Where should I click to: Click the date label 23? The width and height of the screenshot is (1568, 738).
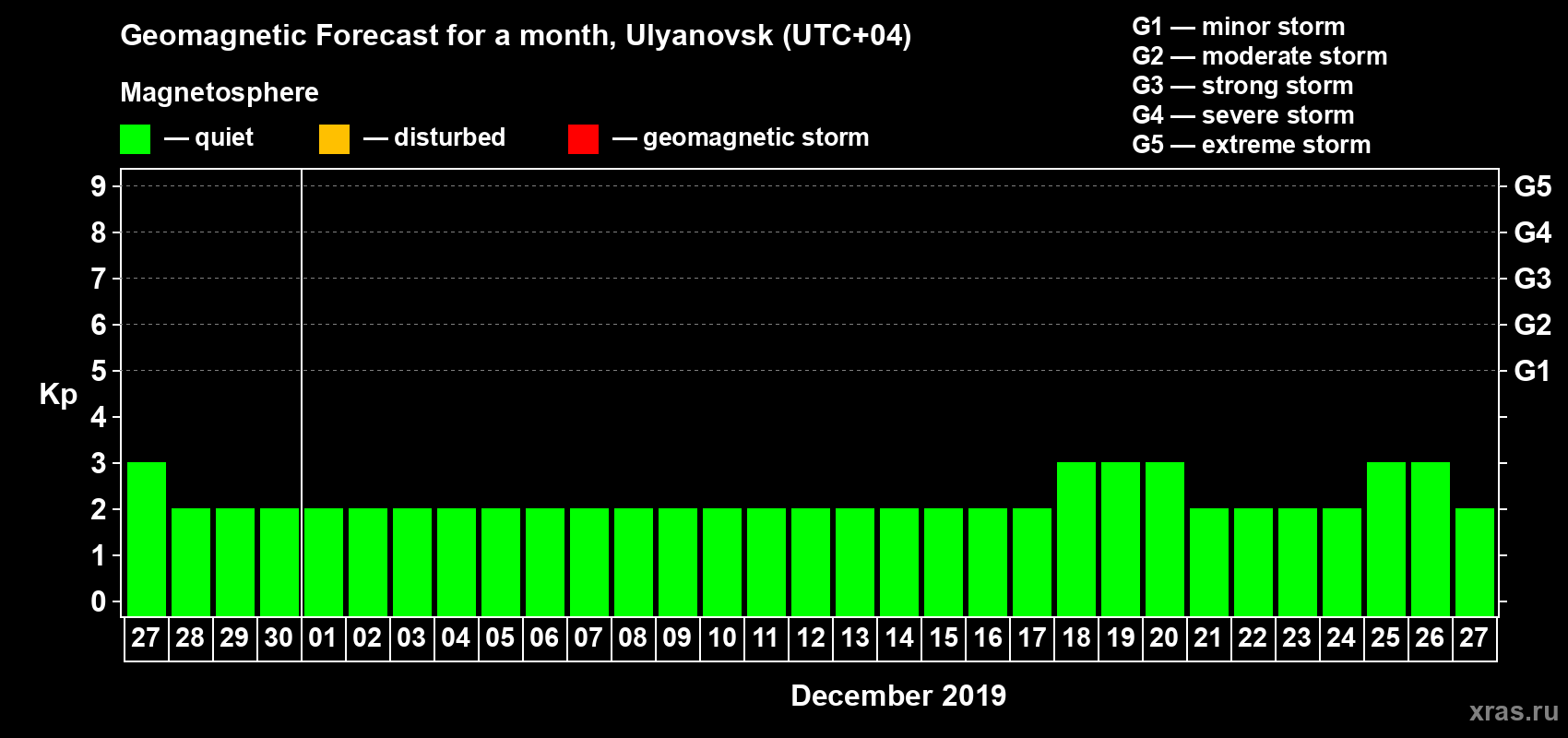click(x=1297, y=638)
